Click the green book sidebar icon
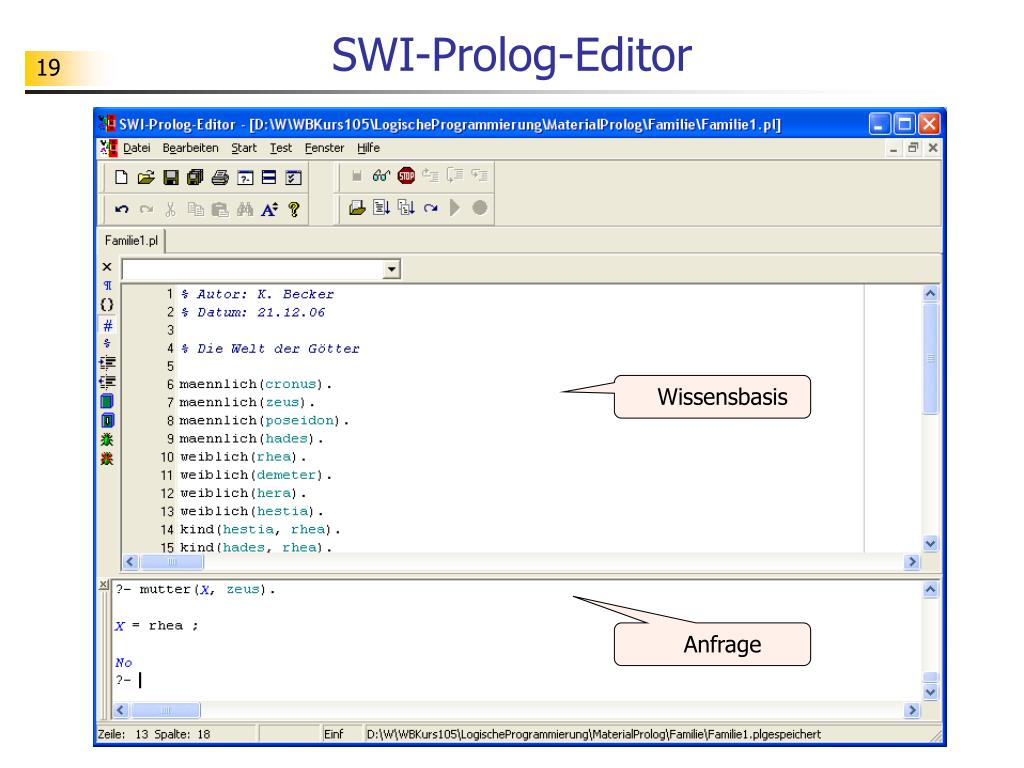The width and height of the screenshot is (1024, 768). point(107,400)
